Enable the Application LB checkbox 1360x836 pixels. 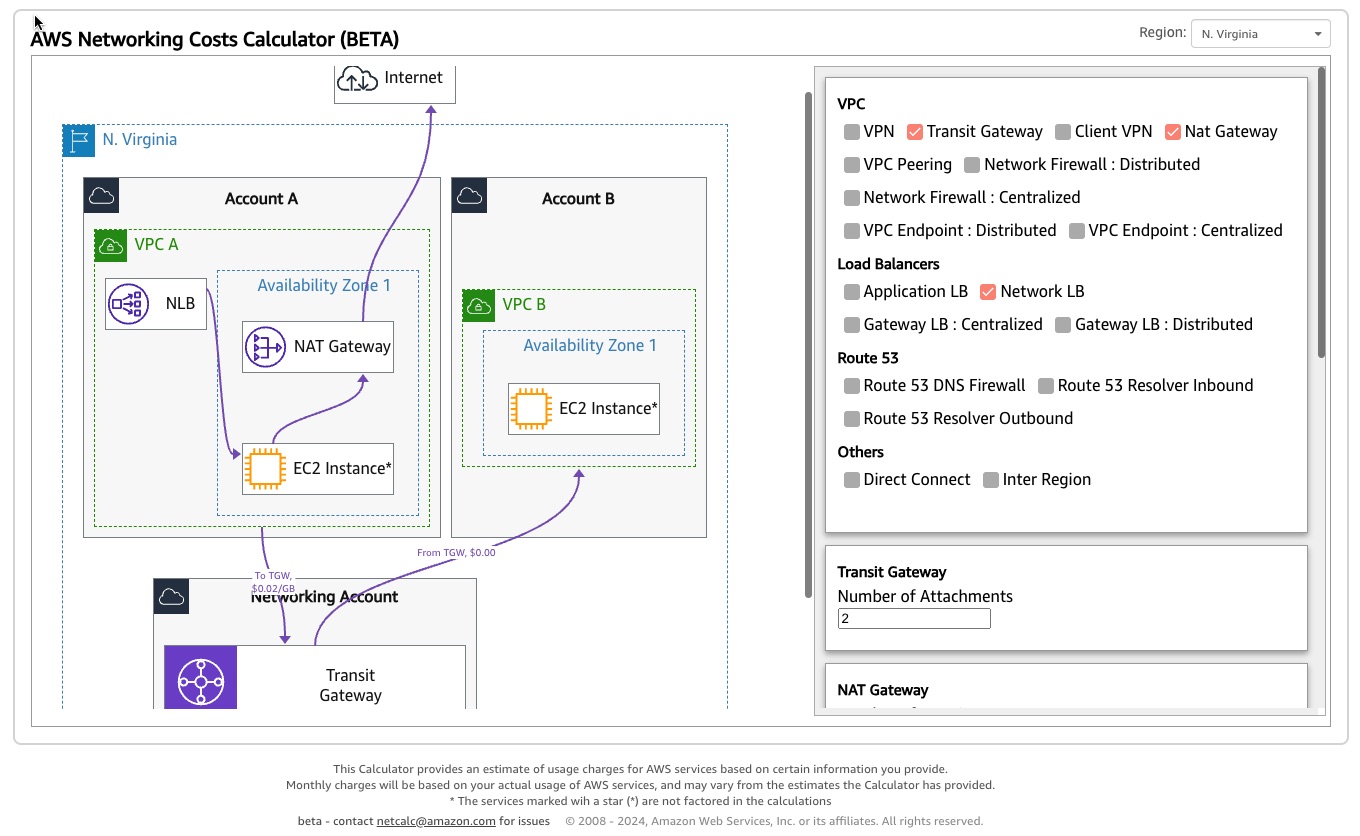point(852,292)
